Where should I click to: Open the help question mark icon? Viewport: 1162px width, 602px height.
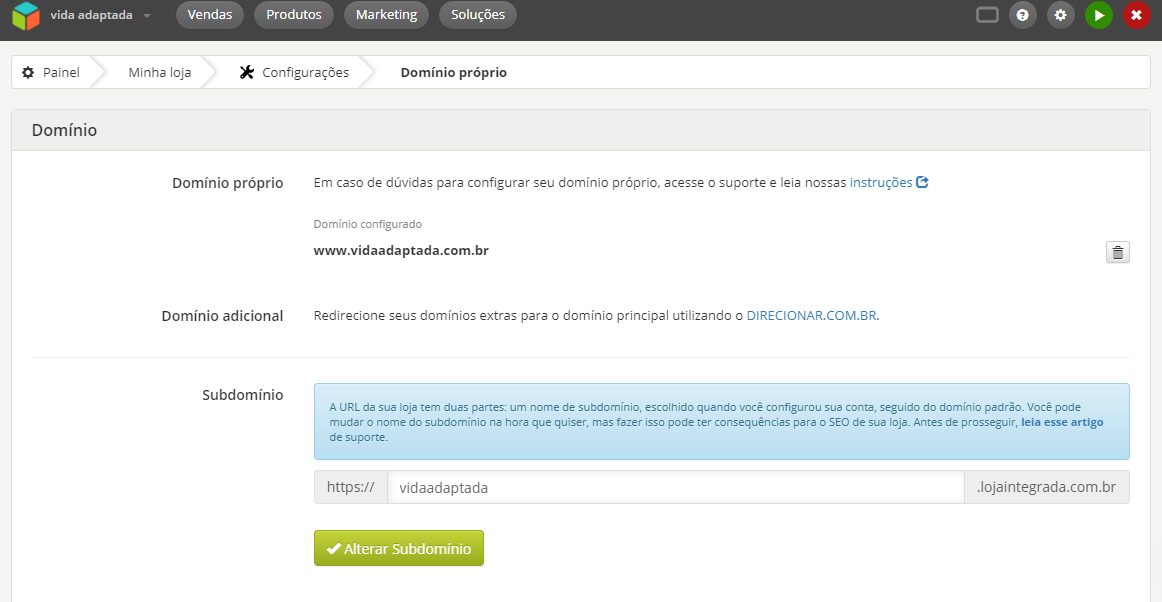[x=1023, y=15]
